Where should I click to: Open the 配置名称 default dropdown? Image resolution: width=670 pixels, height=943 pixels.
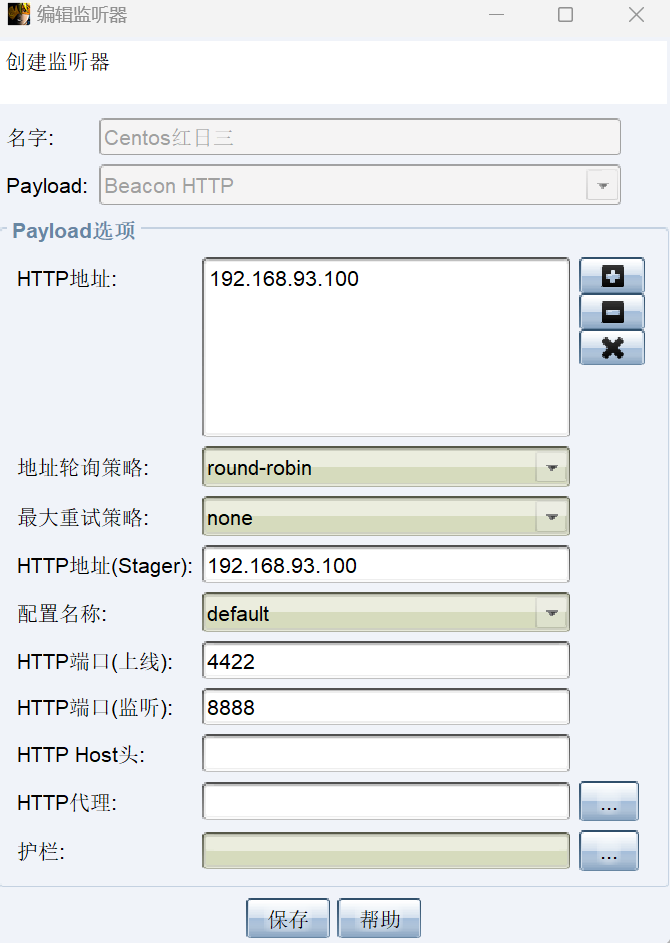pyautogui.click(x=551, y=613)
